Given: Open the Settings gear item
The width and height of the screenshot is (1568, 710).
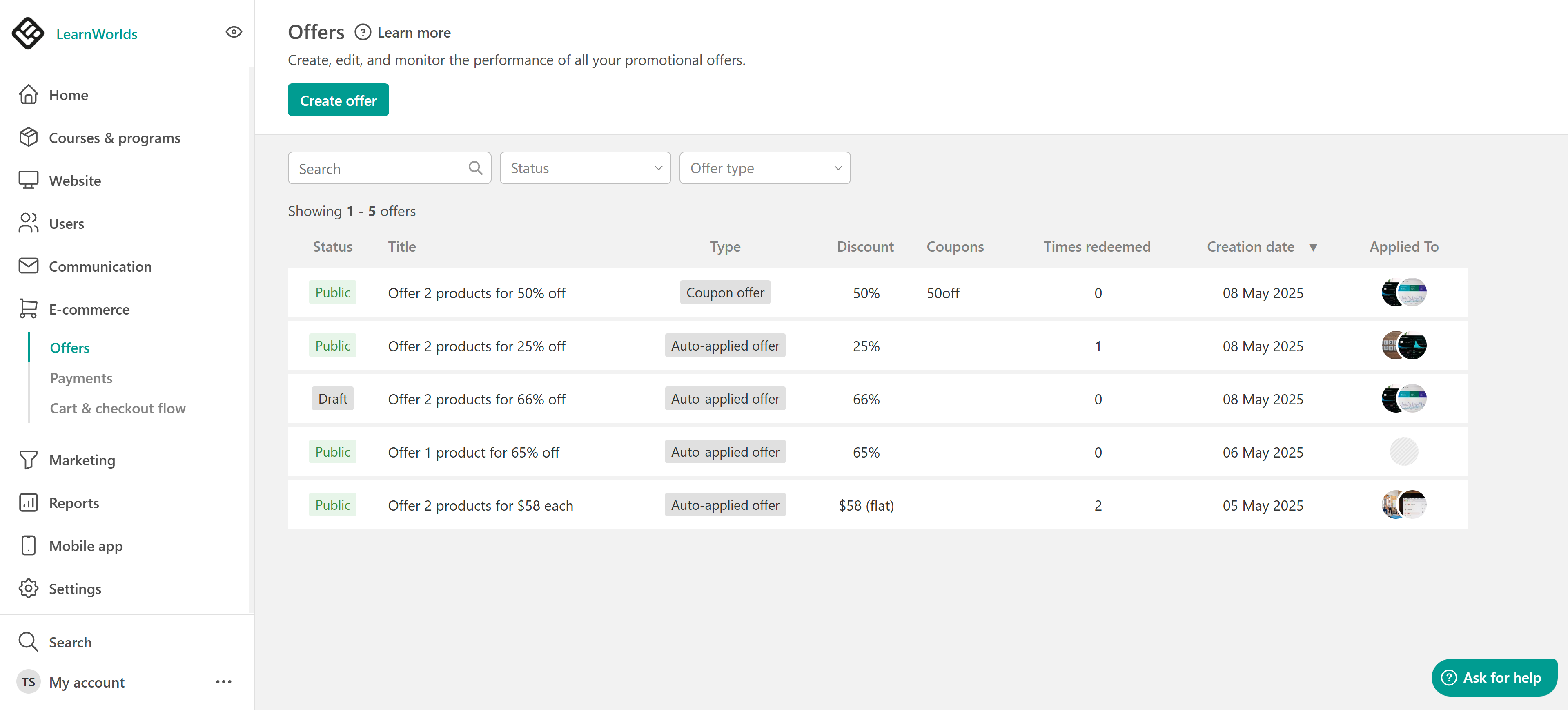Looking at the screenshot, I should tap(75, 589).
